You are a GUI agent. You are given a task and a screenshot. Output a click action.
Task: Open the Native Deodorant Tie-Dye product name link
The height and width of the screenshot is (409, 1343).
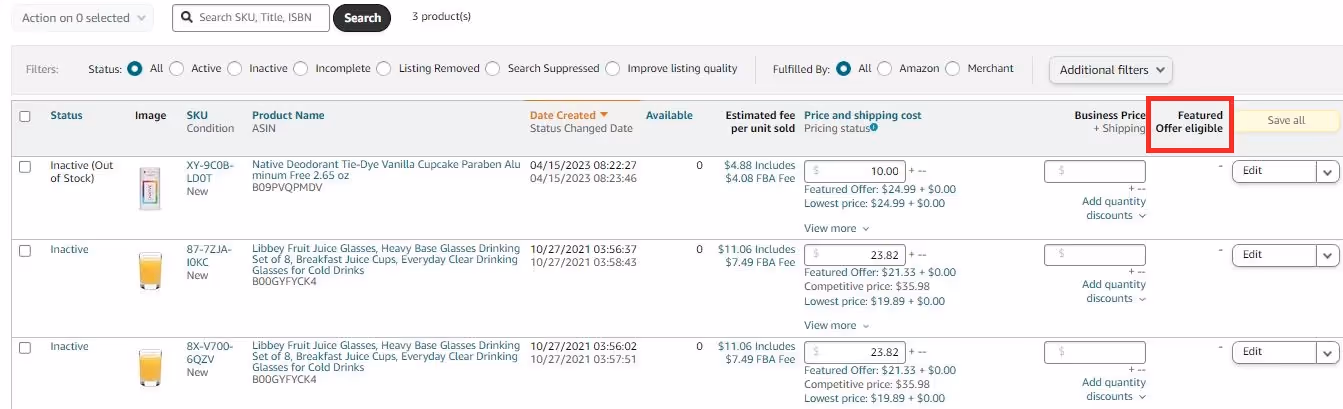point(385,171)
